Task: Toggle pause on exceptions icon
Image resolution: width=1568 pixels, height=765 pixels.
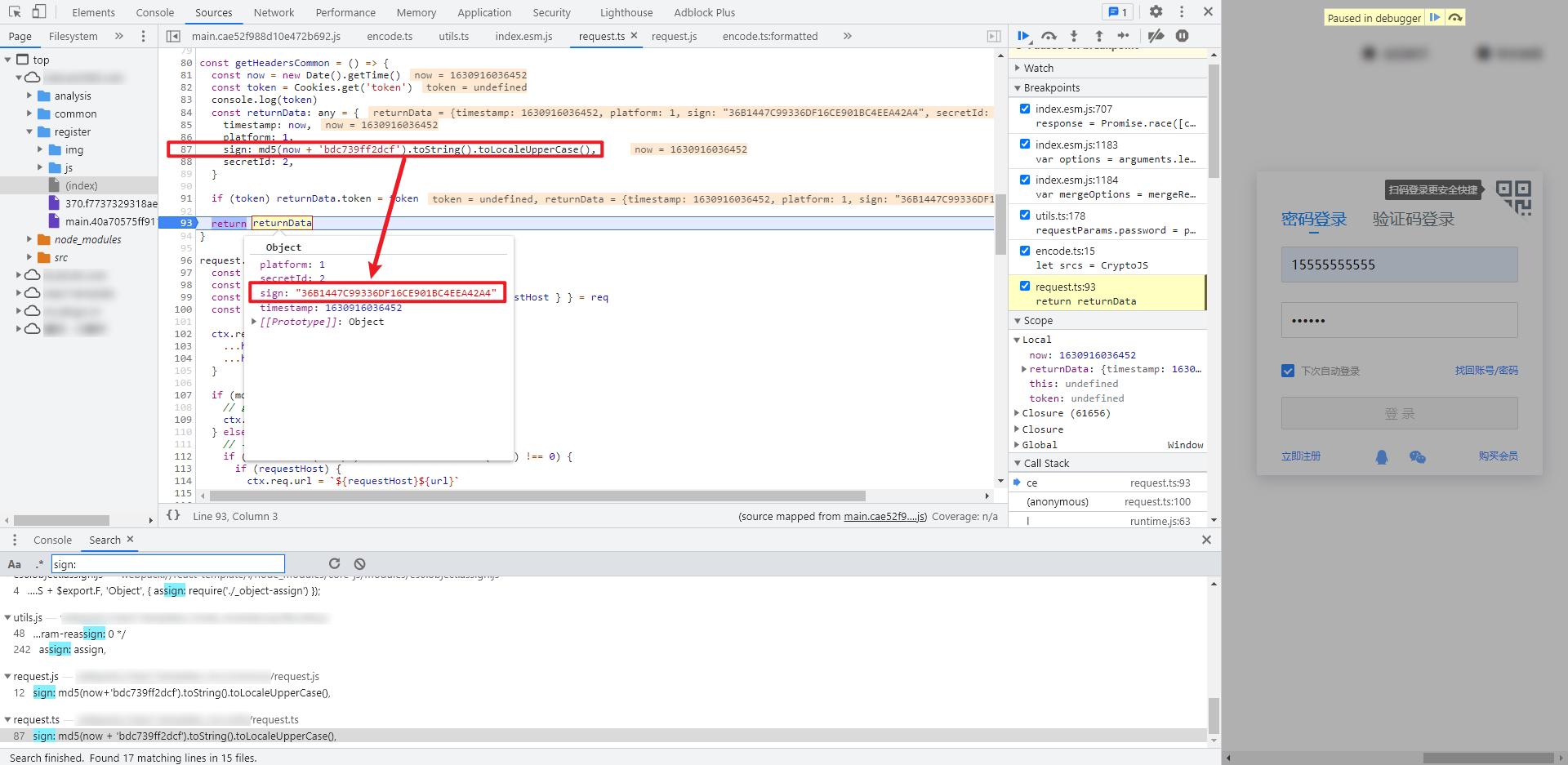Action: click(1182, 36)
